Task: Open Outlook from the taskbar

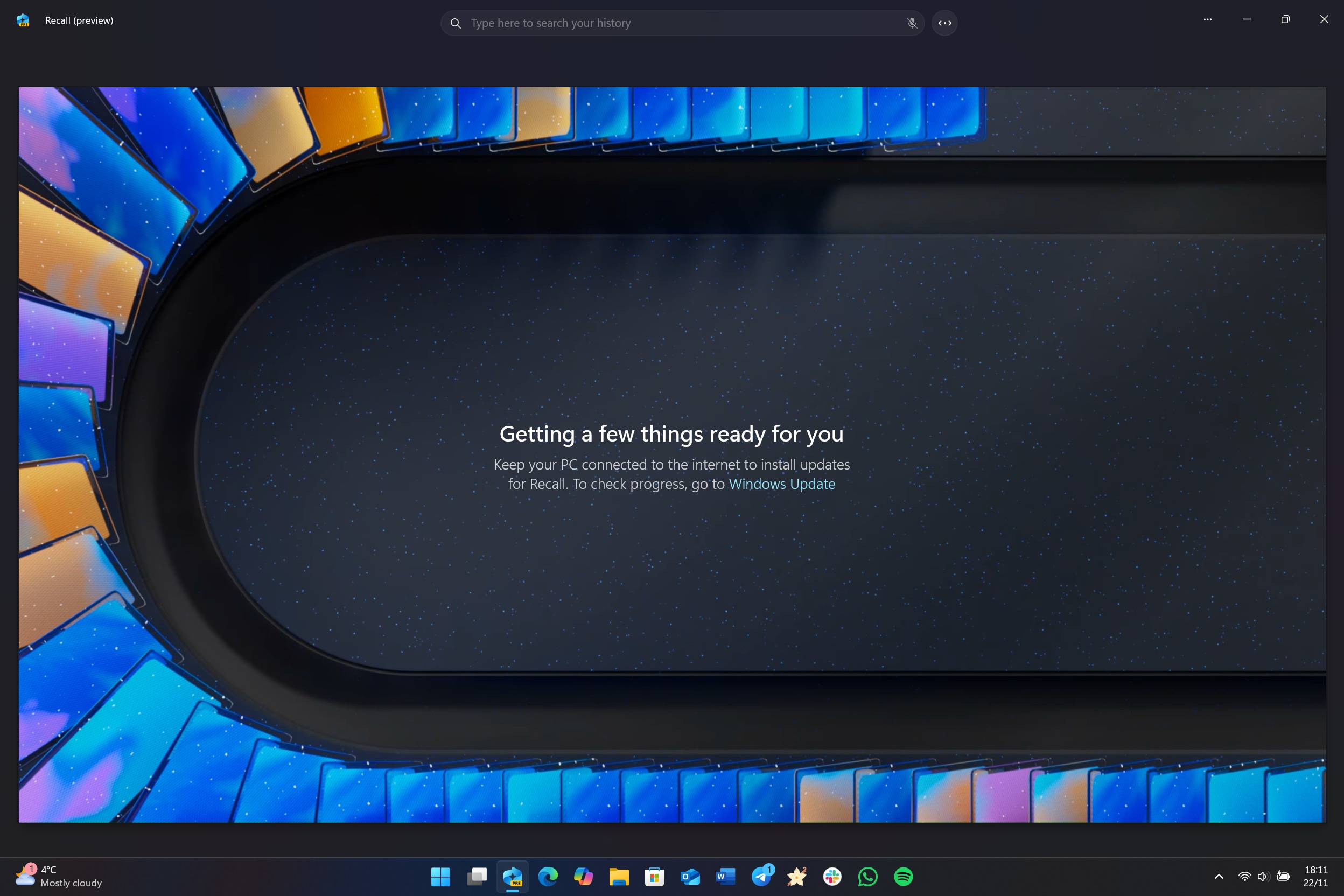Action: tap(690, 877)
